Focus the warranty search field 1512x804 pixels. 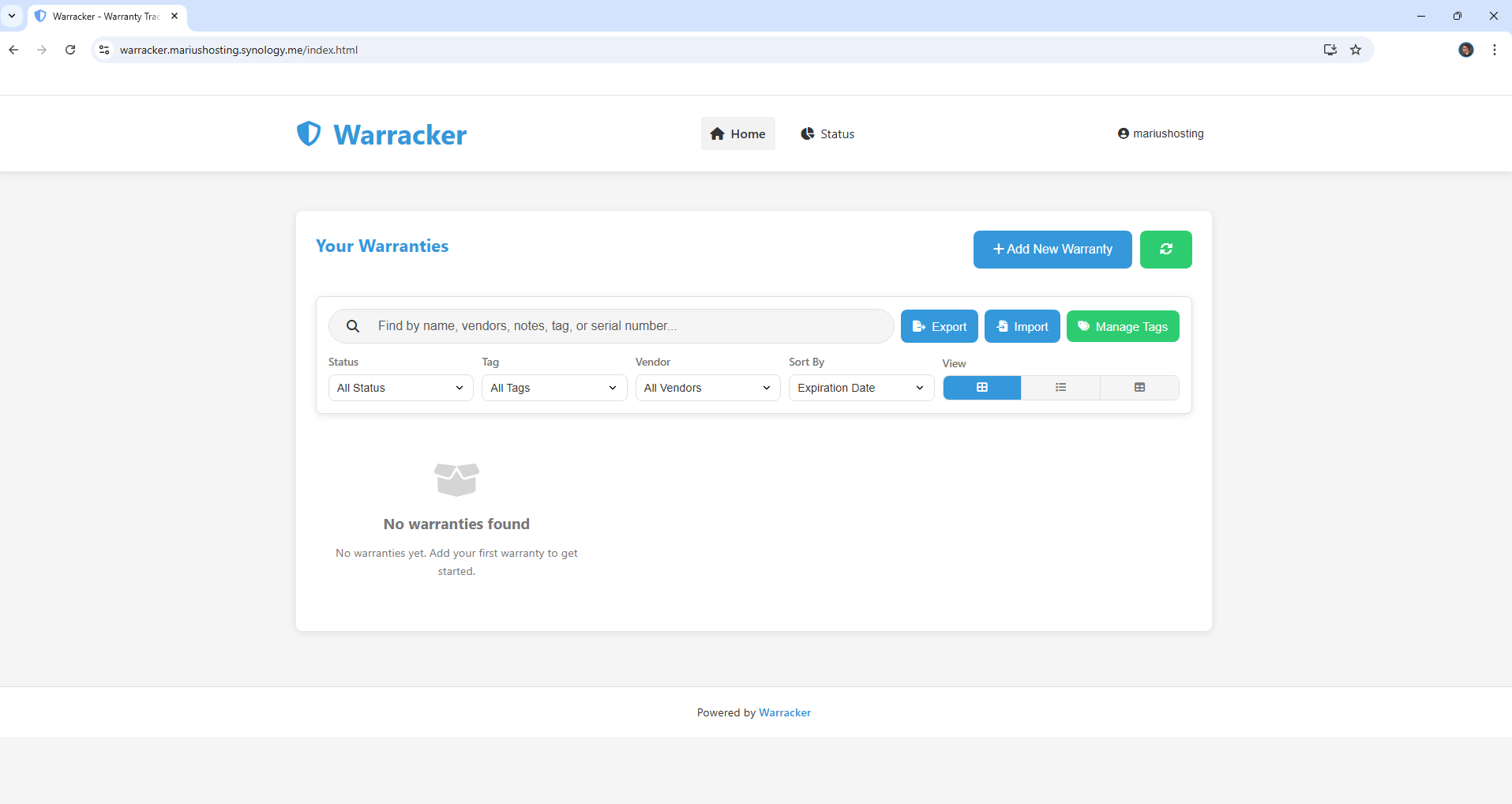click(x=611, y=326)
